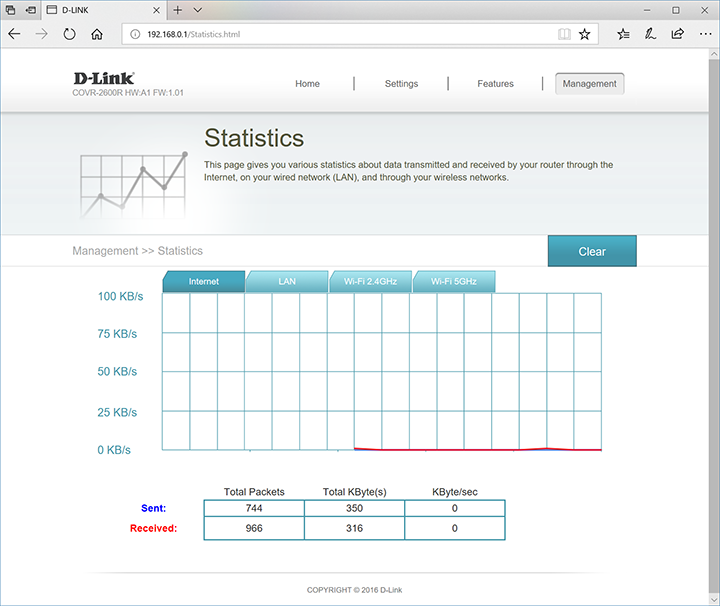Image resolution: width=720 pixels, height=606 pixels.
Task: Open the Management navigation menu
Action: click(x=590, y=84)
